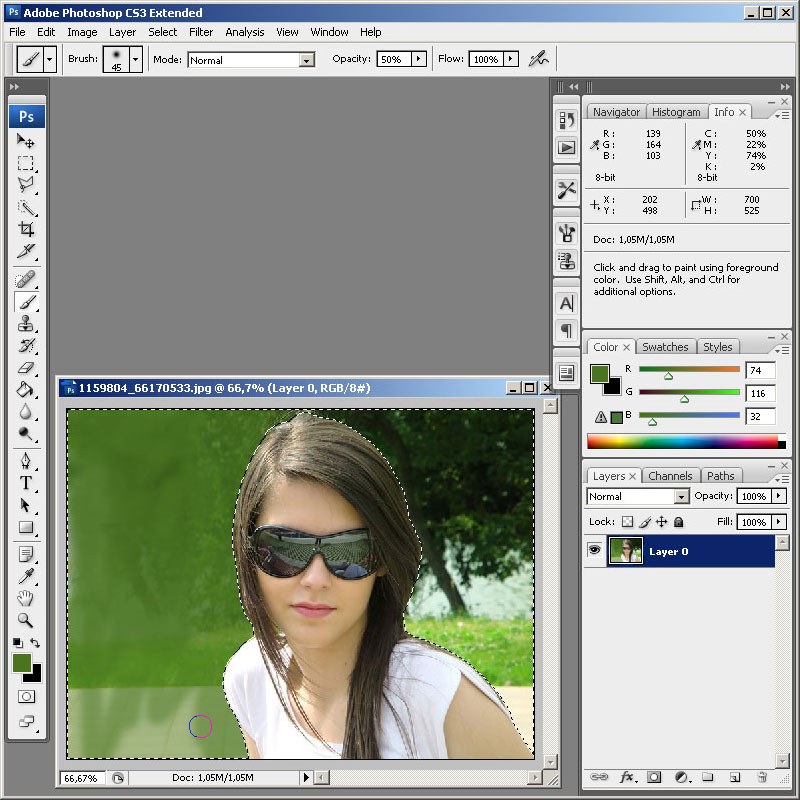Screen dimensions: 800x800
Task: Switch to the Histogram tab
Action: (676, 112)
